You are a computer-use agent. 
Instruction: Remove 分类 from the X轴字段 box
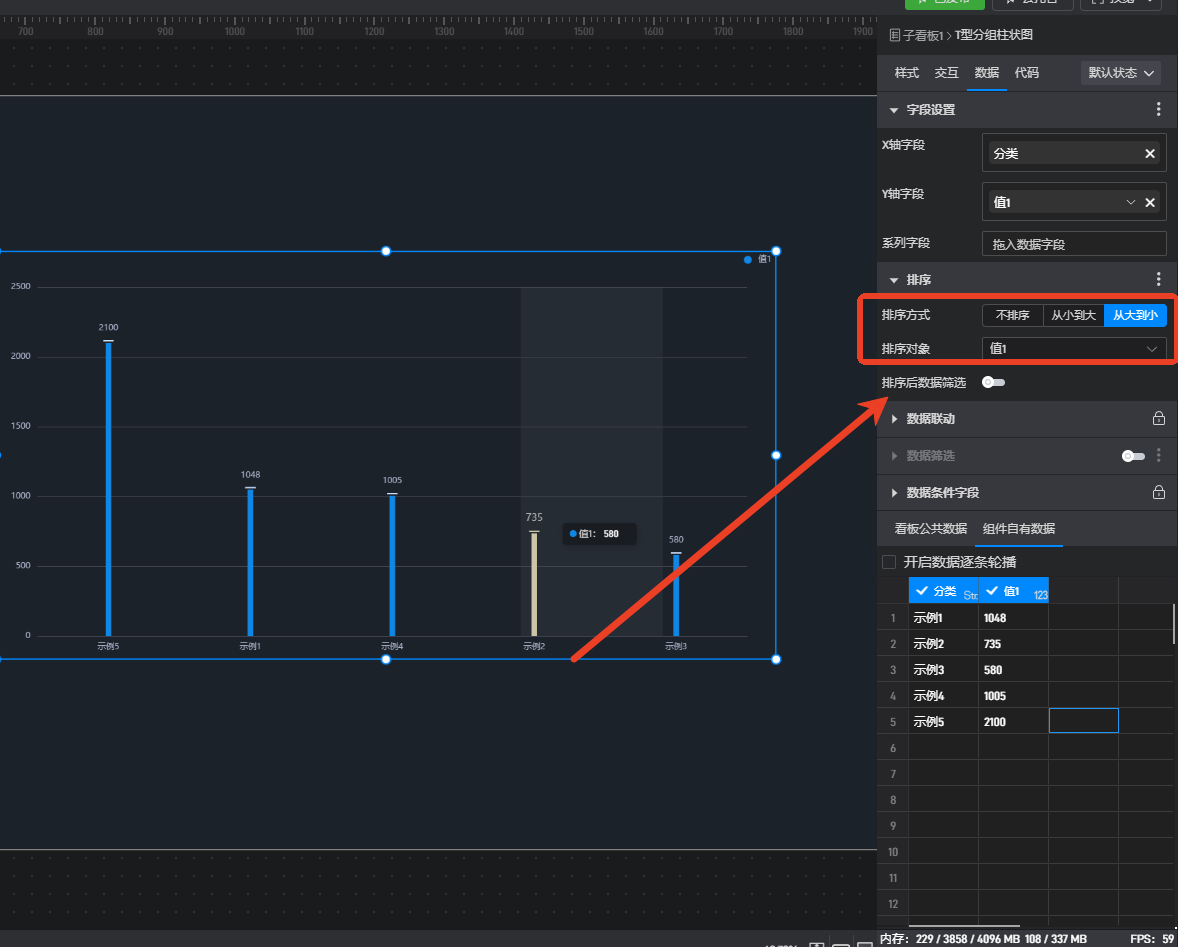point(1149,153)
